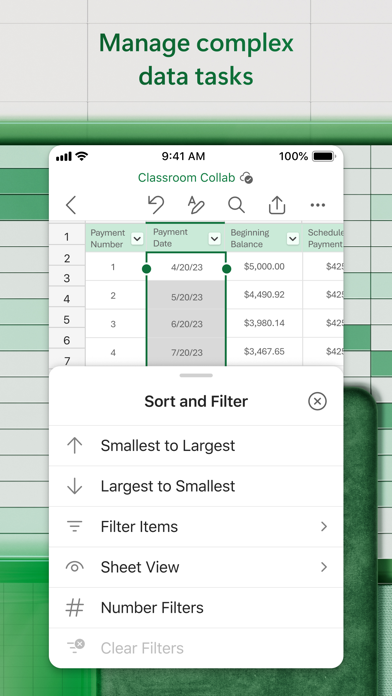Tap the left selection handle dot
The width and height of the screenshot is (392, 696).
click(146, 269)
